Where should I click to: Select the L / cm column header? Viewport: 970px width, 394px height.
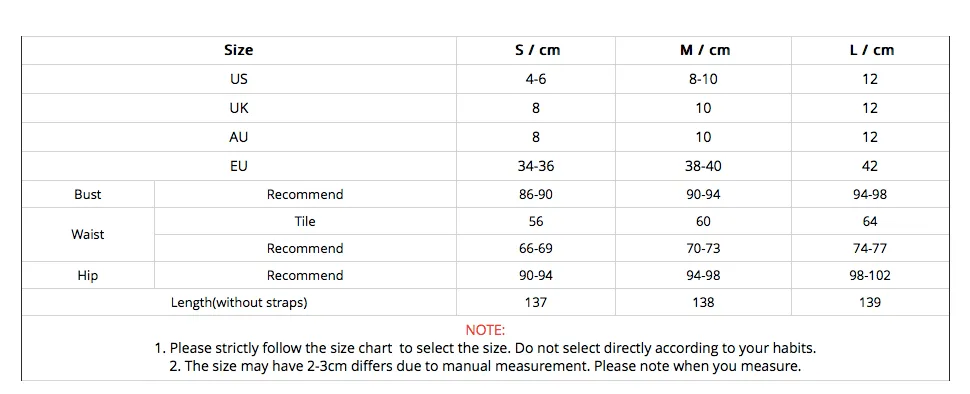pyautogui.click(x=872, y=50)
